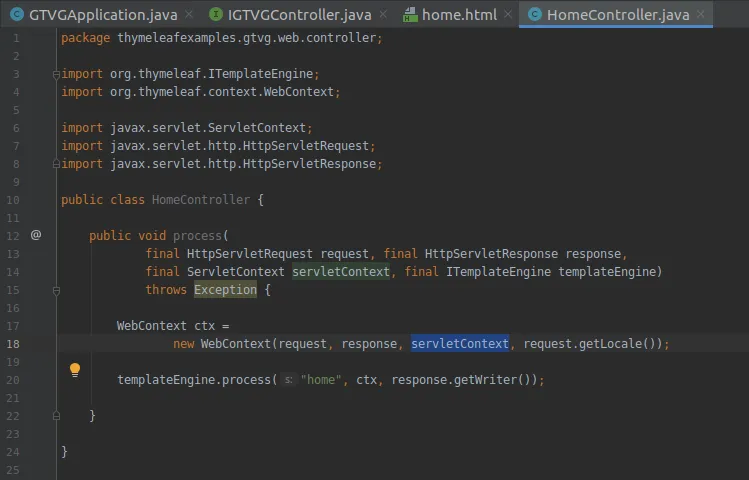This screenshot has height=480, width=749.
Task: Click the "home" string literal
Action: (321, 380)
